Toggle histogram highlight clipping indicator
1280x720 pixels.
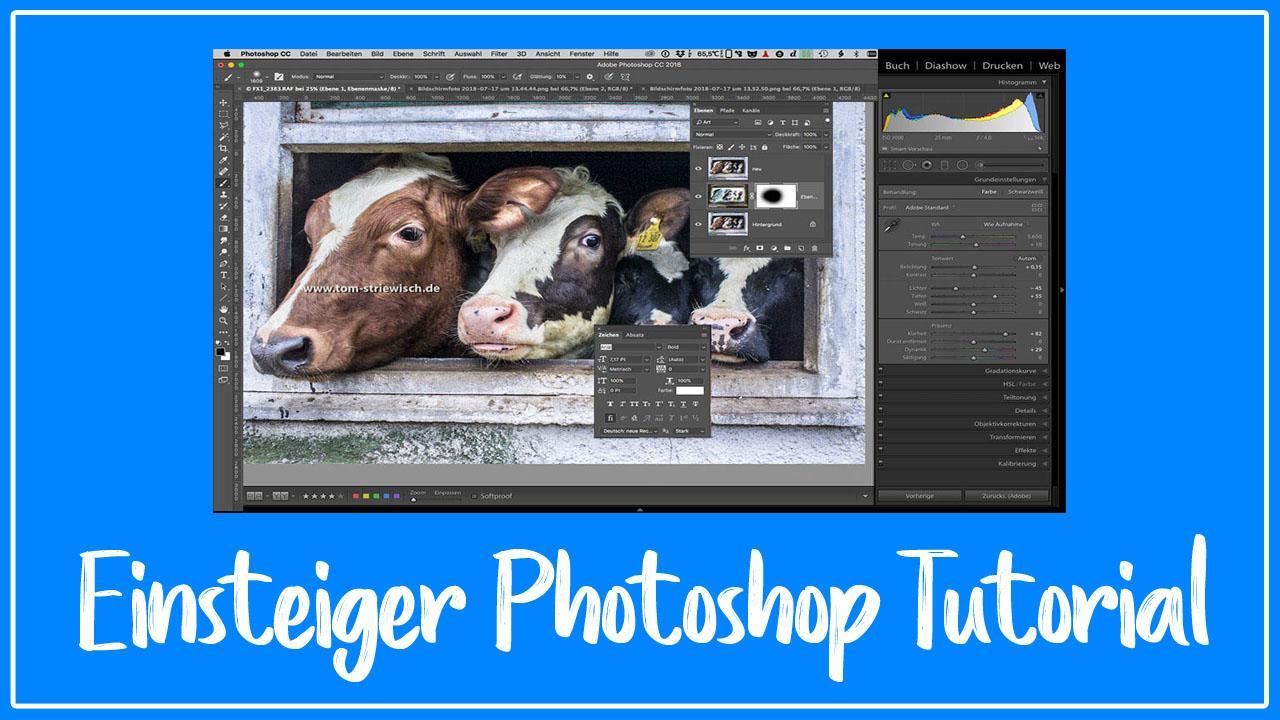[1041, 95]
